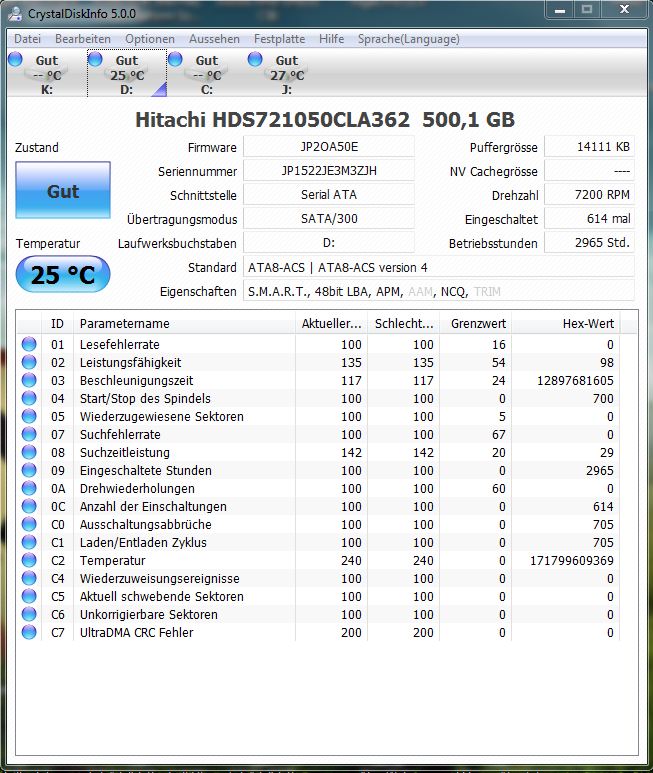Click status orb for Laden/Entladen Zyklus
The image size is (653, 773).
(x=29, y=542)
